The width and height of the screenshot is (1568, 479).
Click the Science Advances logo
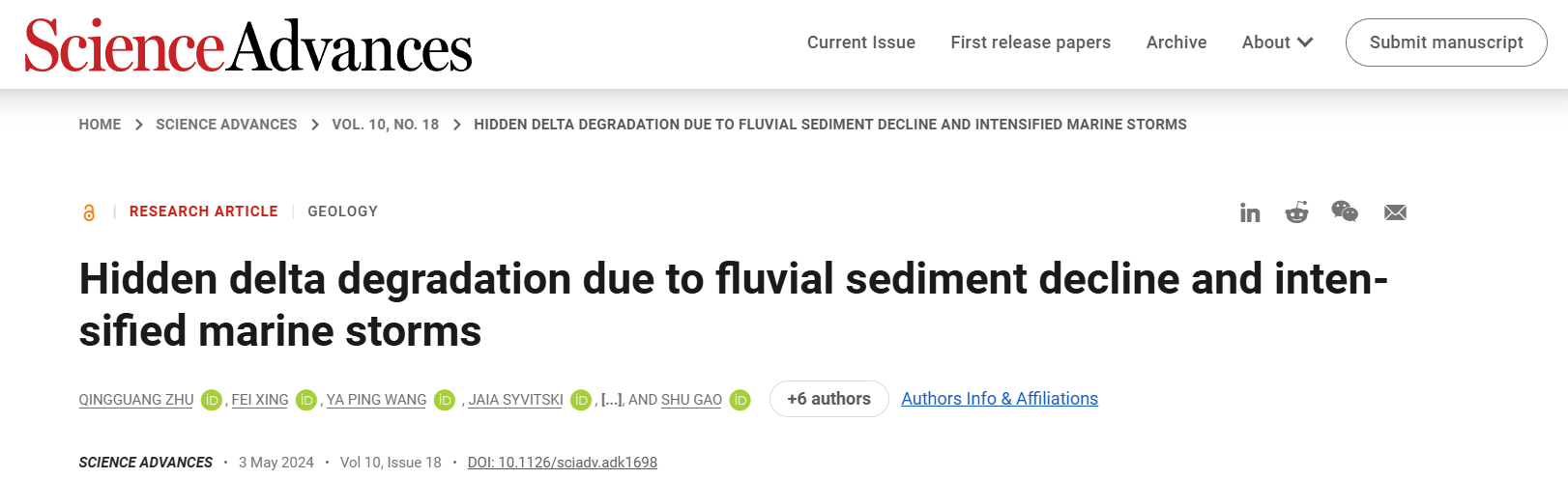pos(248,45)
